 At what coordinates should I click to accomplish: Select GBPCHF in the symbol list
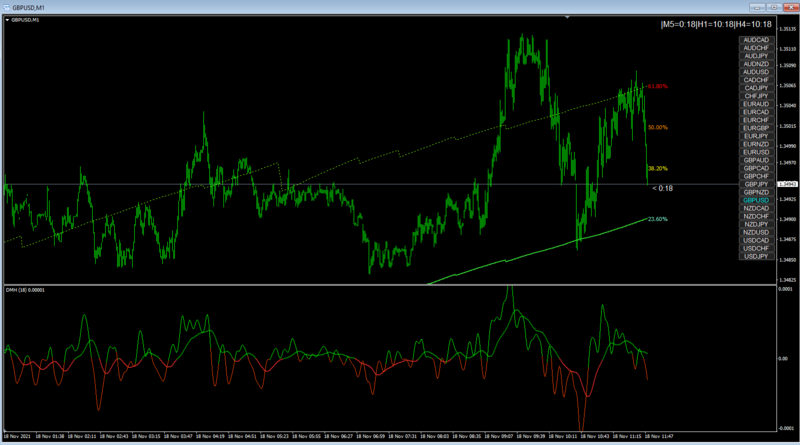(756, 176)
